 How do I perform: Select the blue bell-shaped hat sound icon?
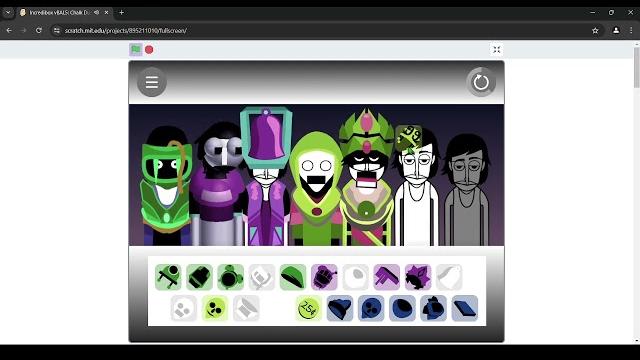tap(340, 308)
